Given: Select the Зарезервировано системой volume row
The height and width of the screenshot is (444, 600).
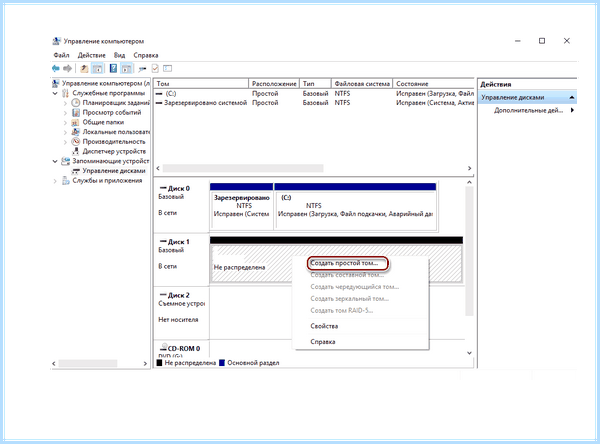Looking at the screenshot, I should (314, 103).
